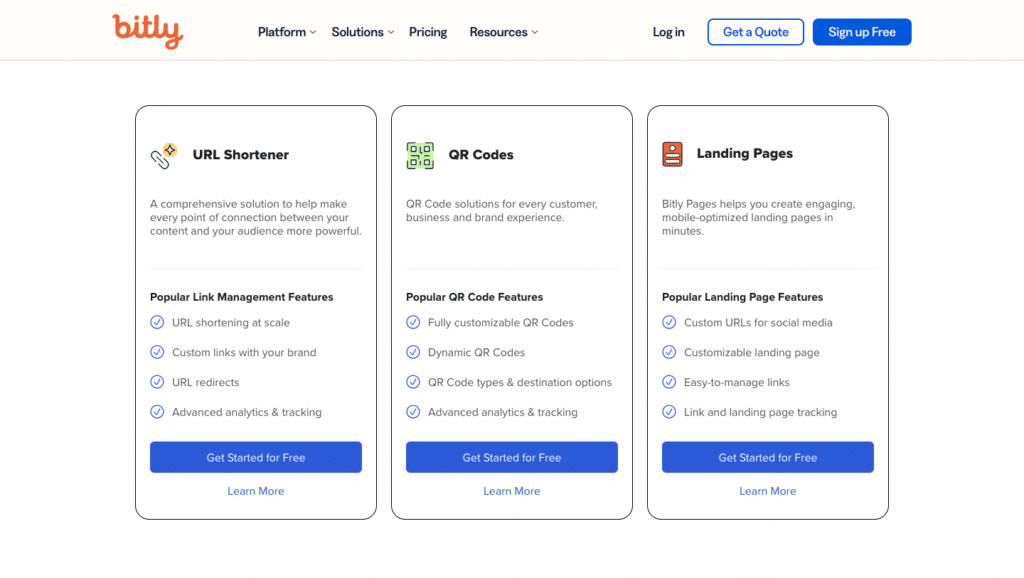Click Custom URLs for social media text
The width and height of the screenshot is (1024, 578).
point(758,323)
